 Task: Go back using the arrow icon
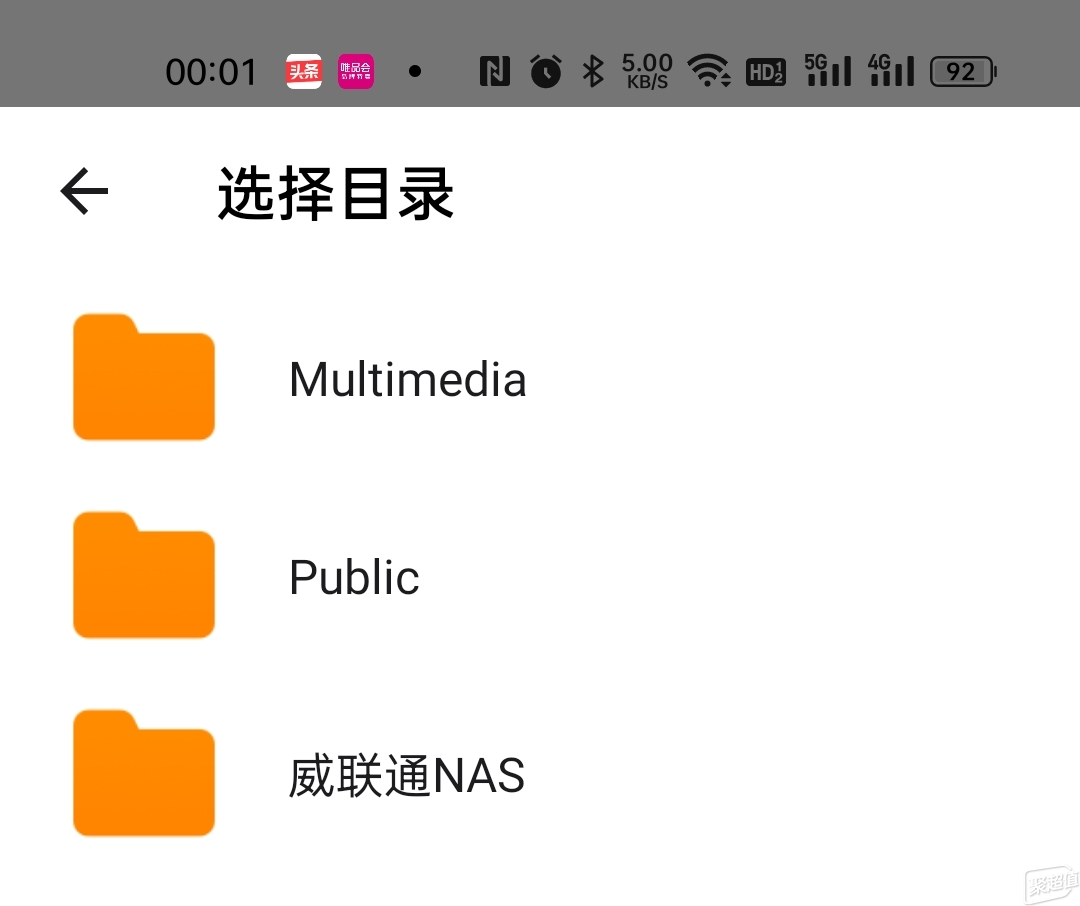(84, 191)
